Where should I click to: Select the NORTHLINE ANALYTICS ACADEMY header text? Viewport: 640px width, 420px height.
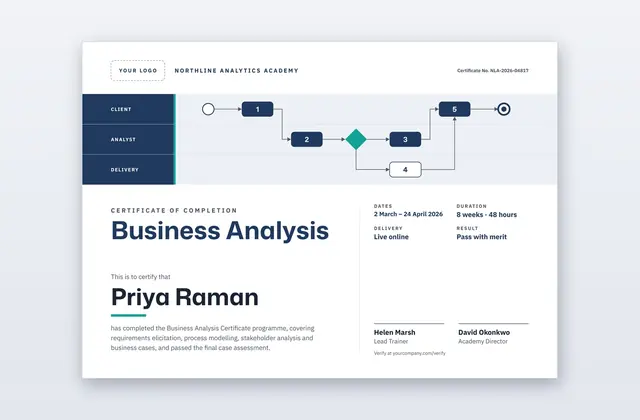[x=236, y=71]
